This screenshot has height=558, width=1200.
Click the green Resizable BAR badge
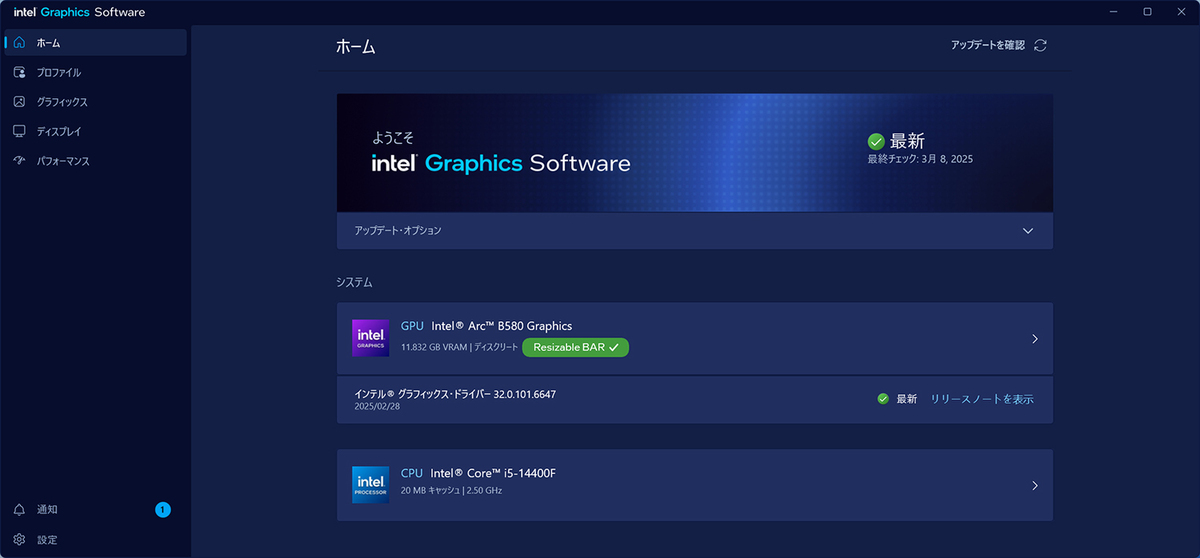575,347
